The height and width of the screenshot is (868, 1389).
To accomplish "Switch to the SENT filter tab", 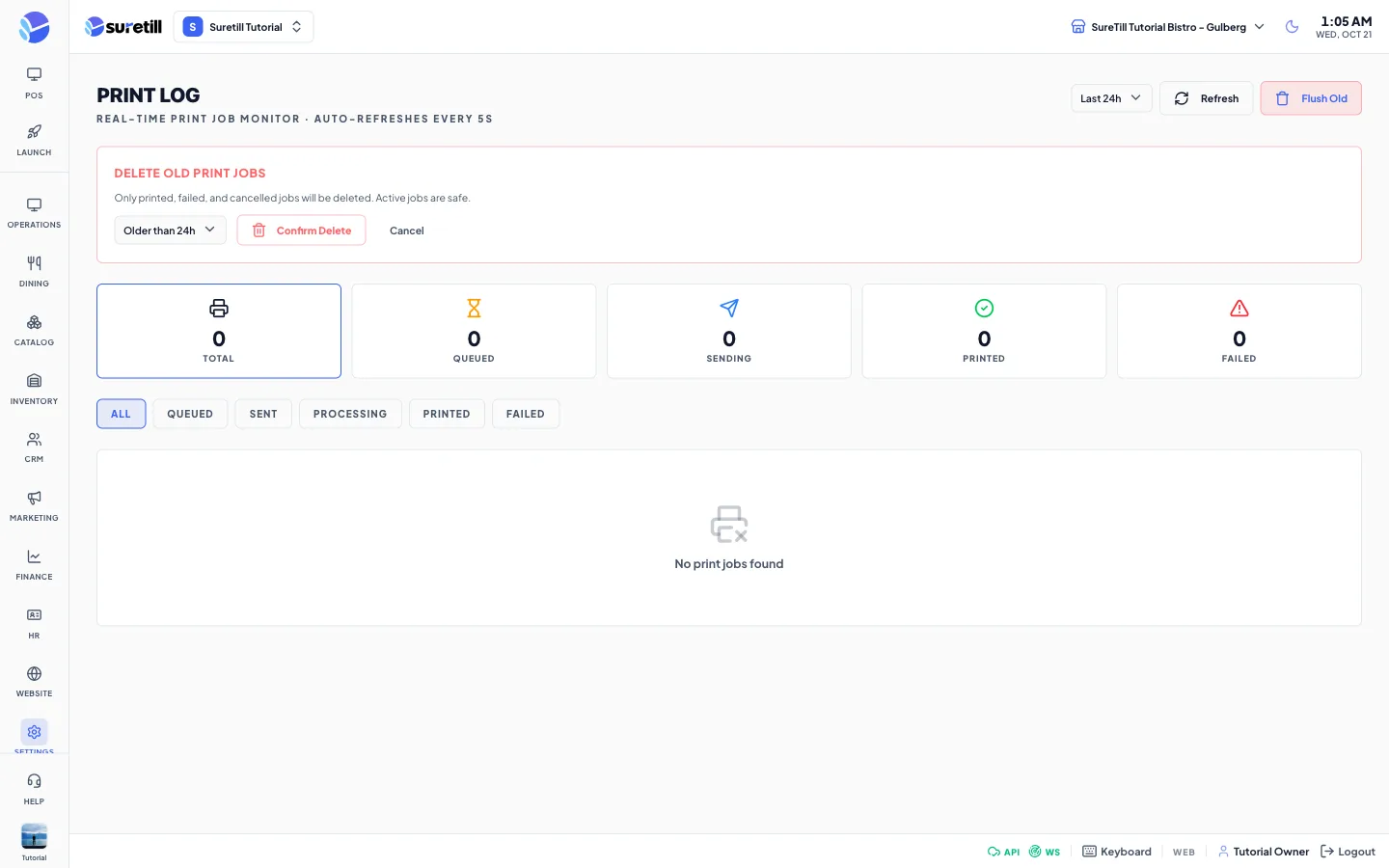I will (x=263, y=414).
